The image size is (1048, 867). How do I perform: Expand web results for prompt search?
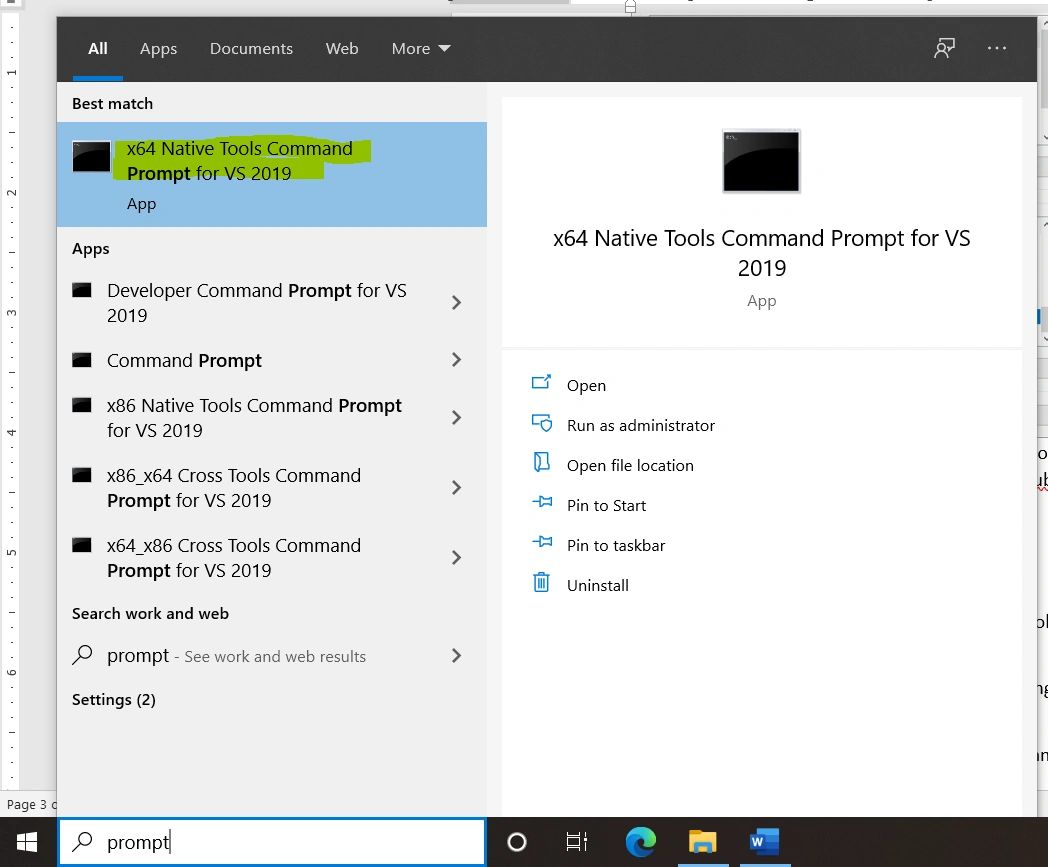point(457,656)
